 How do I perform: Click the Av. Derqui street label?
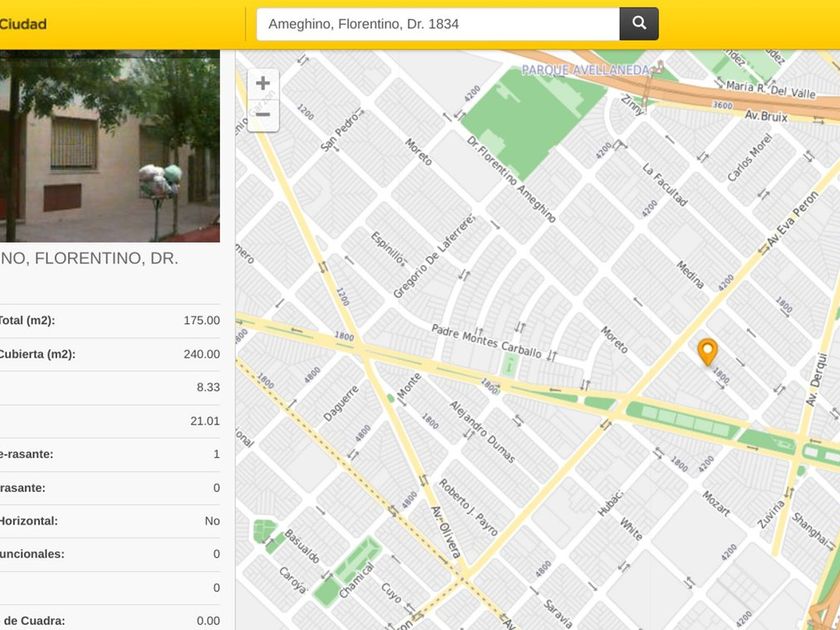(814, 379)
